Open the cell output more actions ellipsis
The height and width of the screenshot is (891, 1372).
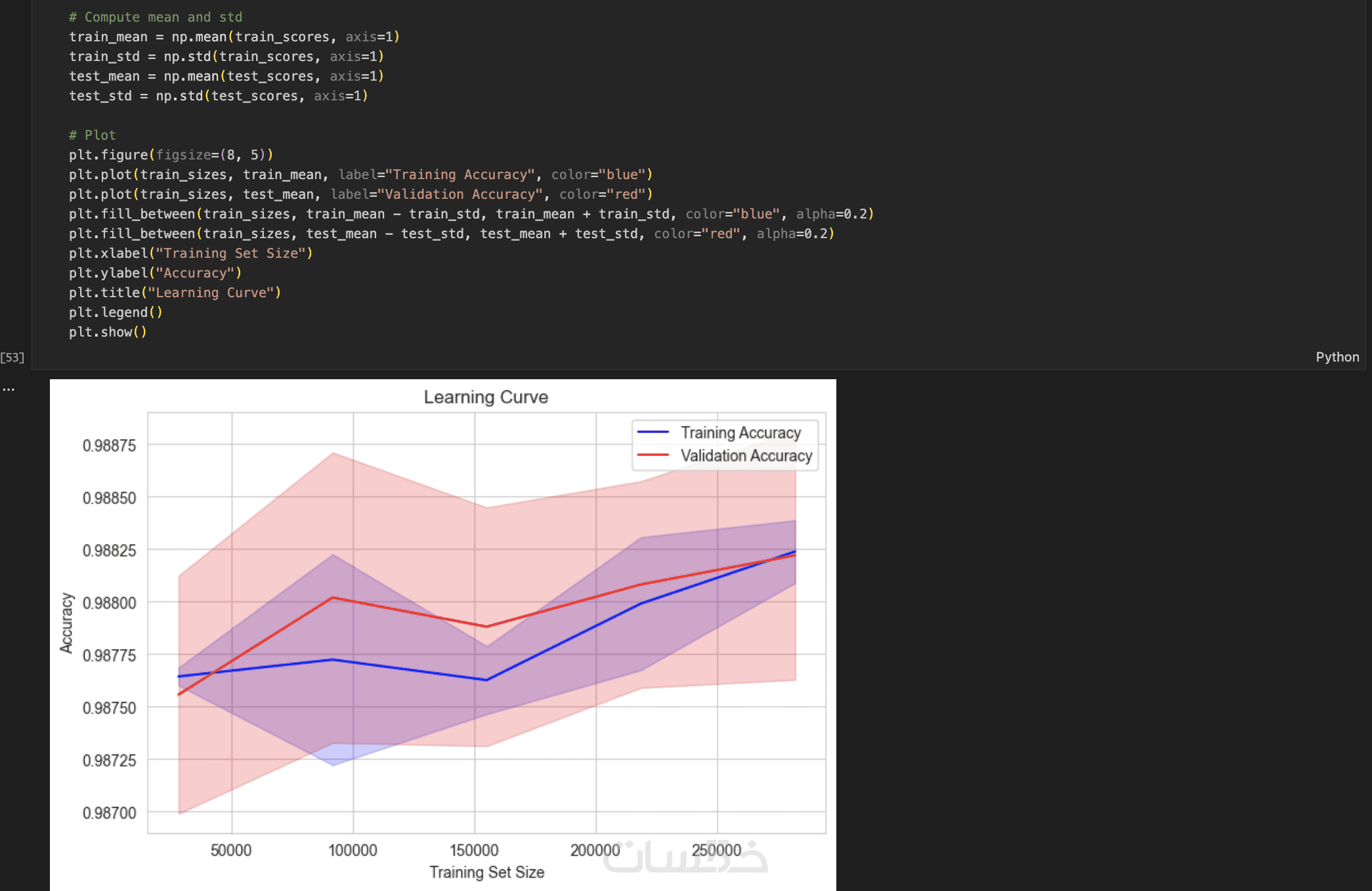pyautogui.click(x=9, y=390)
